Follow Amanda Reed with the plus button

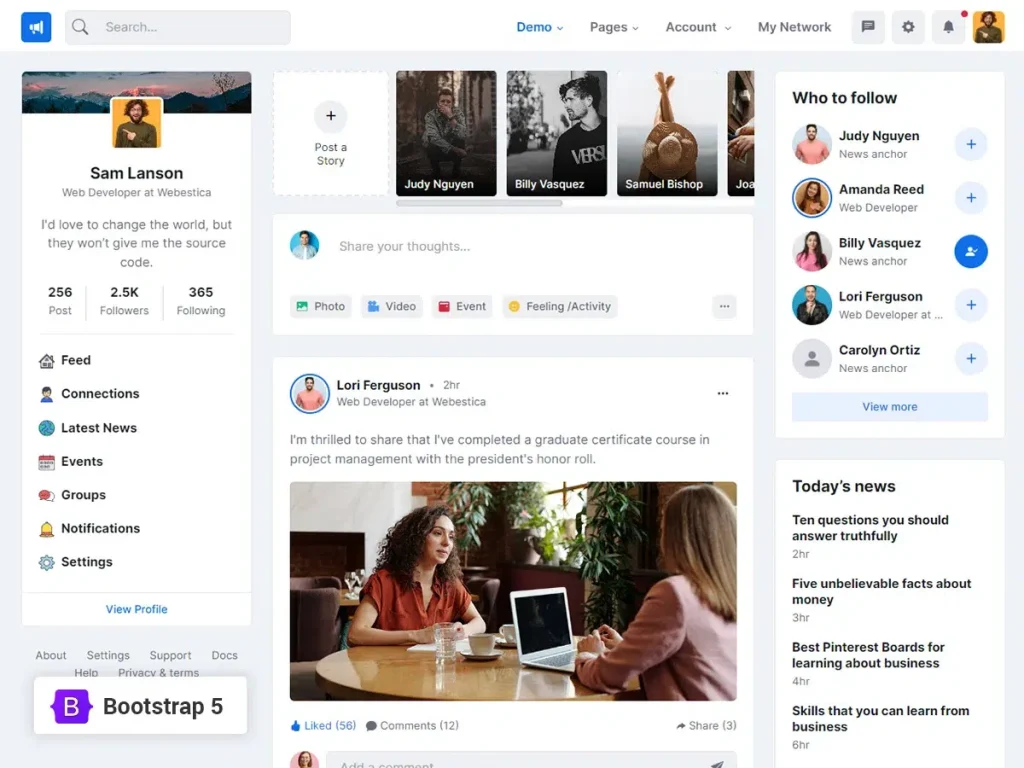pos(970,197)
